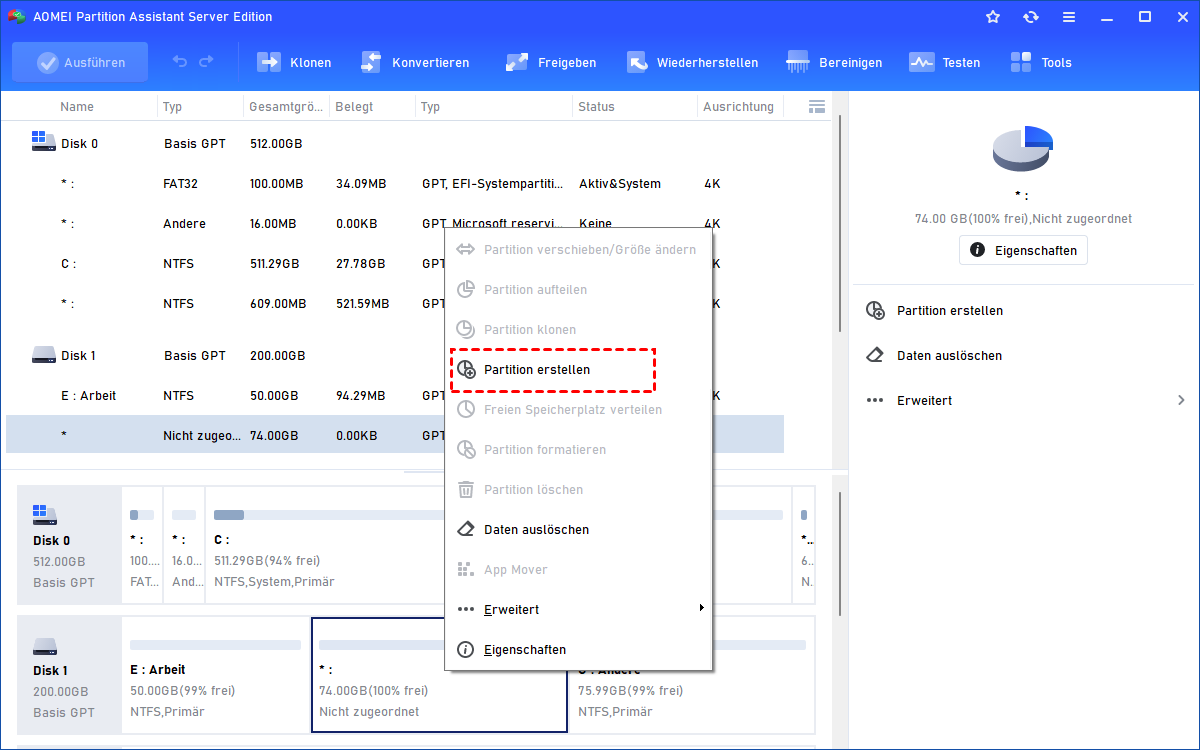
Task: Click the Eigenschaften button in right panel
Action: tap(1023, 250)
